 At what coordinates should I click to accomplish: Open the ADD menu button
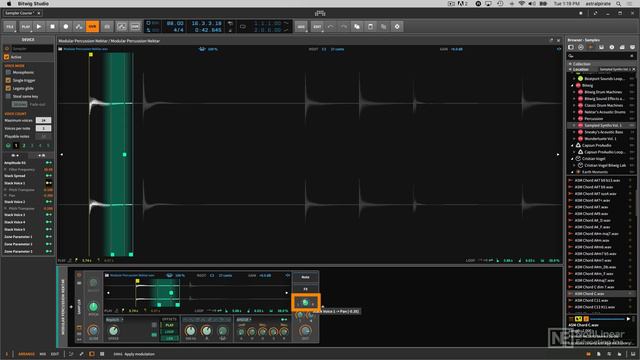pos(301,27)
